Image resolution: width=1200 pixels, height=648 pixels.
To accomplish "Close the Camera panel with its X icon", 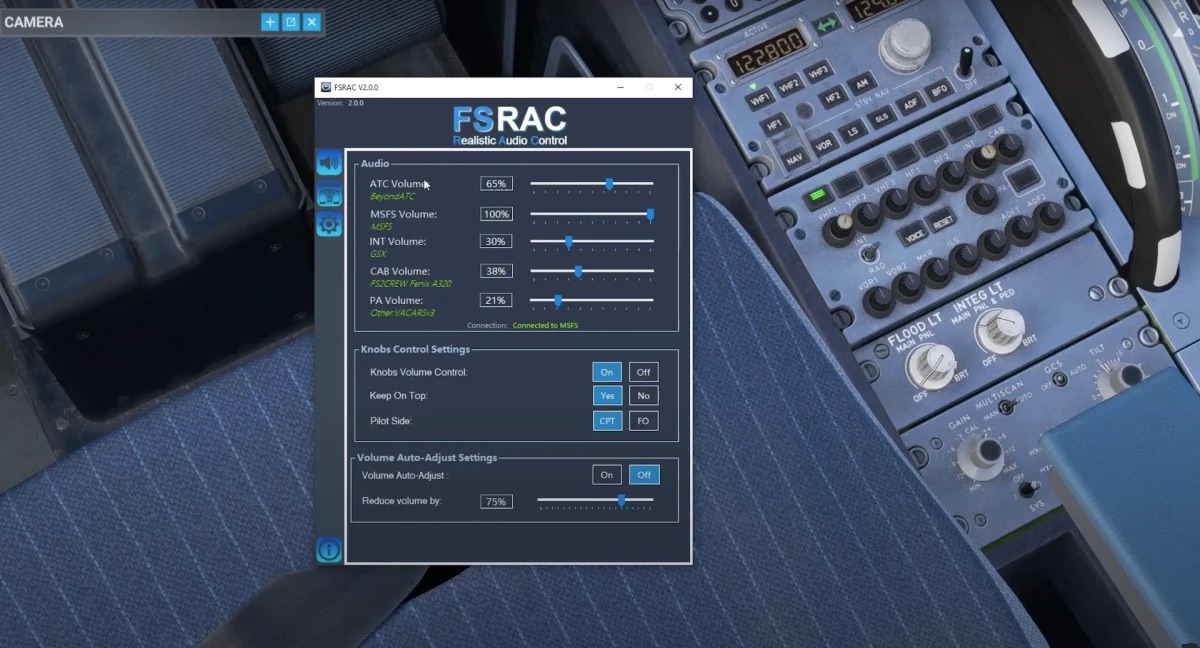I will 311,22.
